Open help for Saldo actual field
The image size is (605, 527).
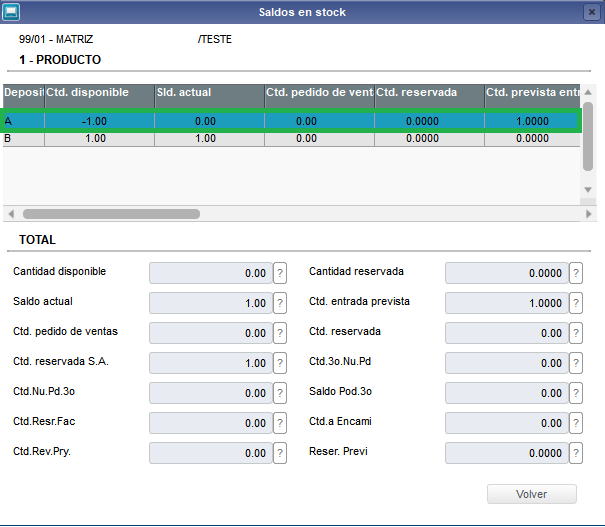pos(280,303)
